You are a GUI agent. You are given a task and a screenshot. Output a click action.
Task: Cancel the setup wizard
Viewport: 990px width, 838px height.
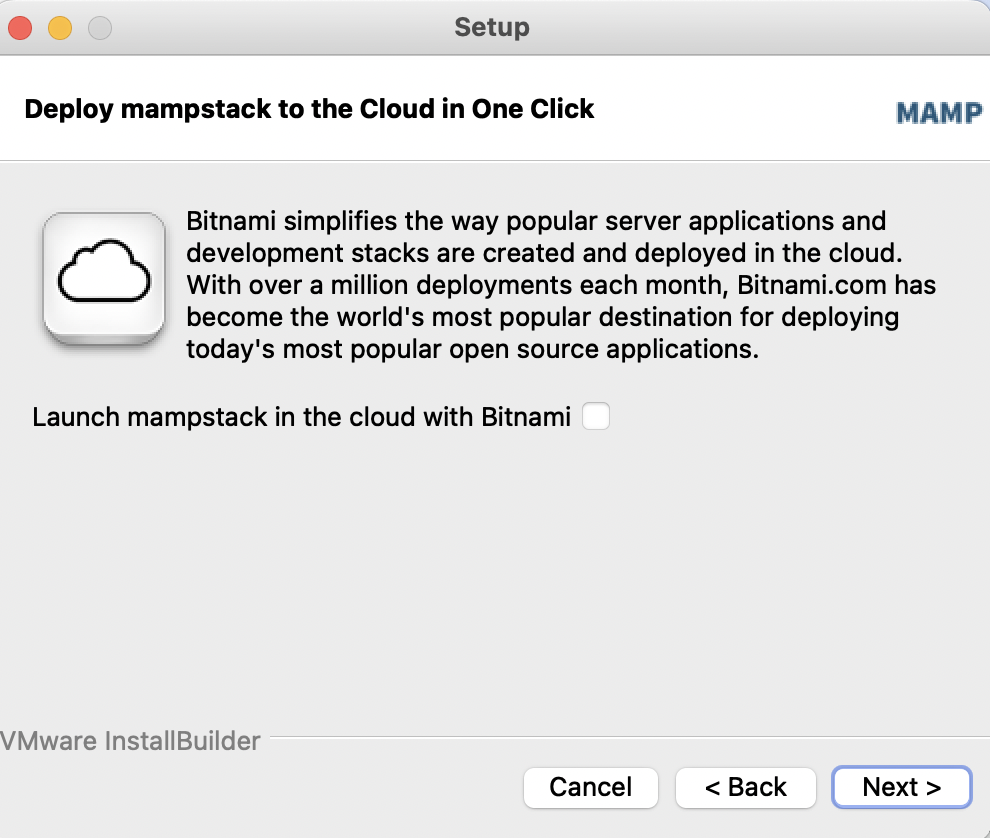coord(590,787)
